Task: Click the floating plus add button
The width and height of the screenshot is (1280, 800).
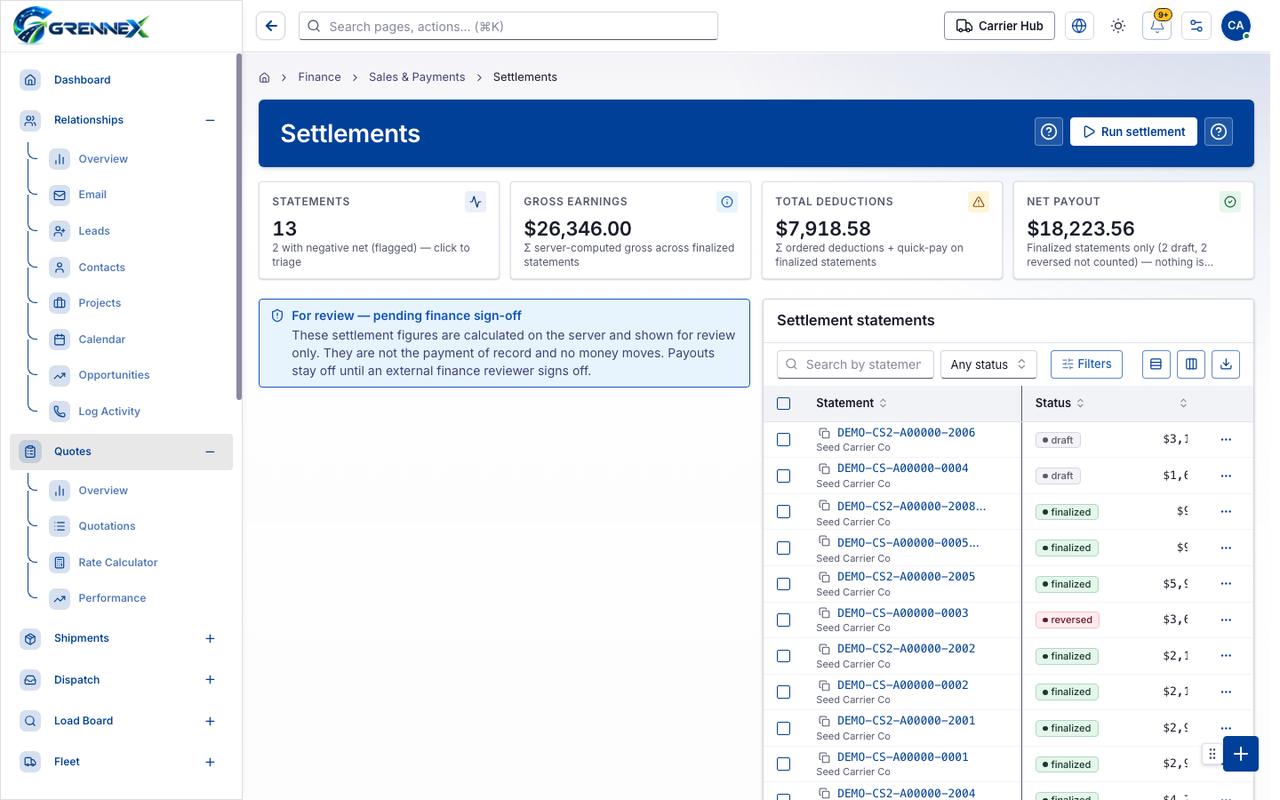Action: [1241, 754]
